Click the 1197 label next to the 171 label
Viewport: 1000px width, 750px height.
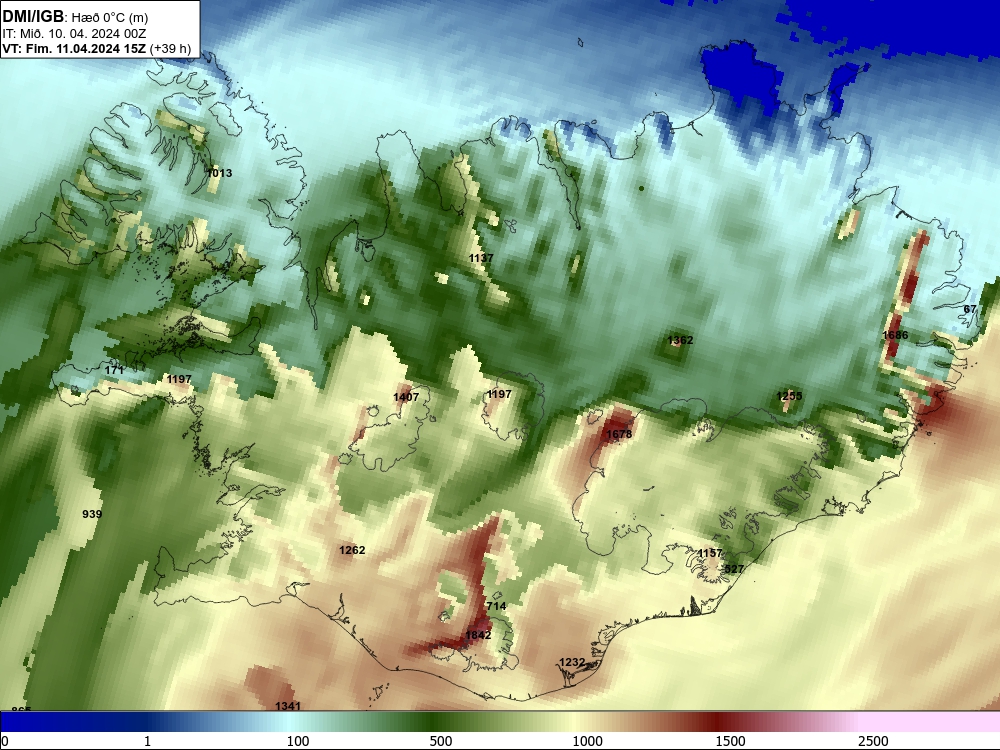coord(179,379)
